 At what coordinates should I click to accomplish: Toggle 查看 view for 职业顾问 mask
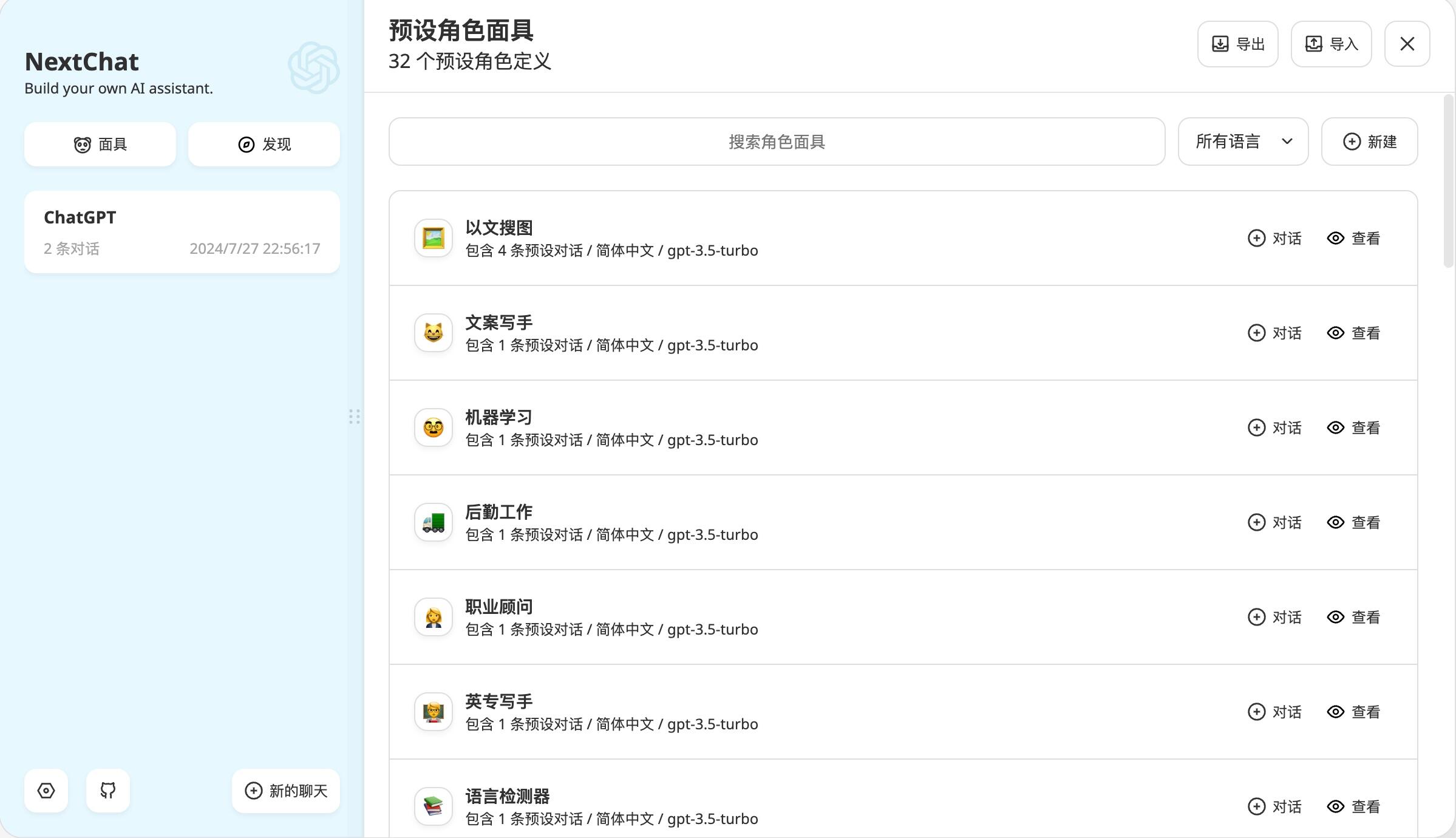click(1354, 616)
